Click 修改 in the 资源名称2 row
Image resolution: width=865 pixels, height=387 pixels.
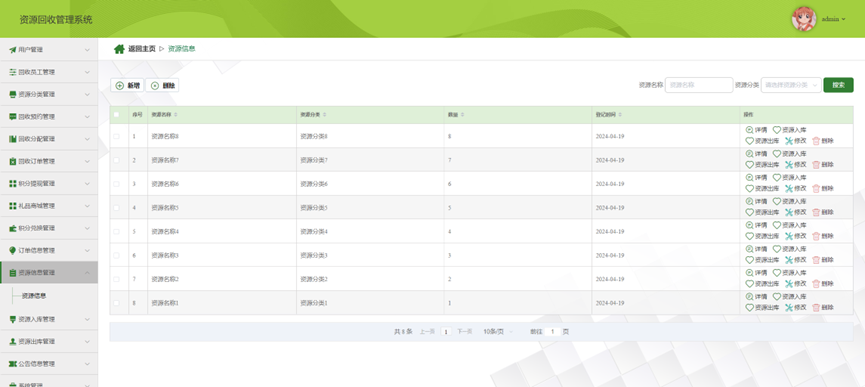click(x=795, y=283)
